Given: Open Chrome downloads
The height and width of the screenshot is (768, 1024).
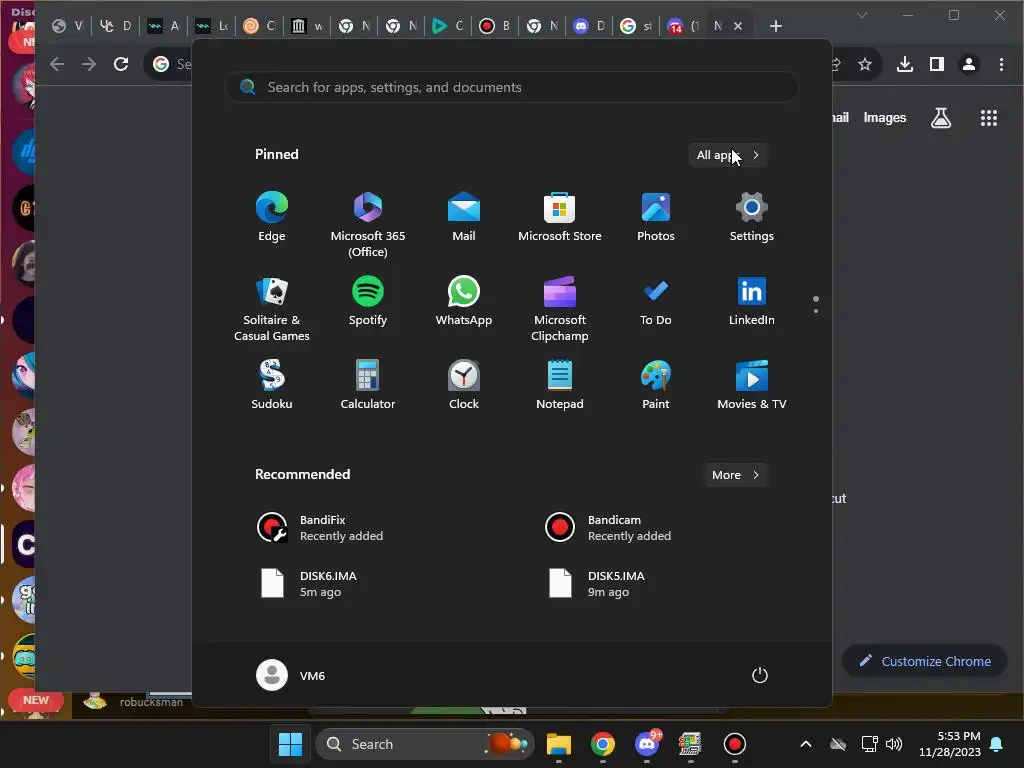Looking at the screenshot, I should [904, 64].
